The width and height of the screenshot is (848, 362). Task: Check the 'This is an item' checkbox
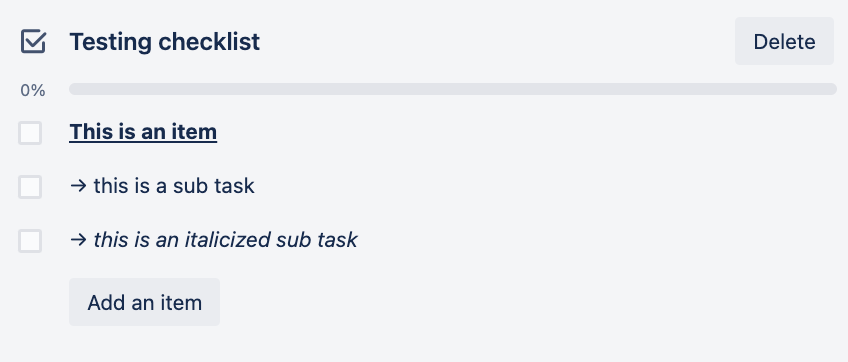(x=30, y=133)
